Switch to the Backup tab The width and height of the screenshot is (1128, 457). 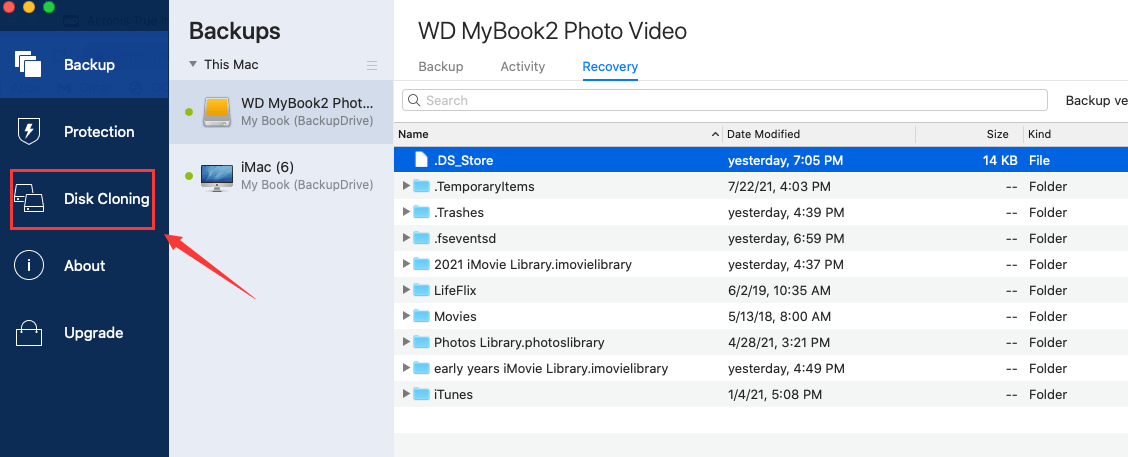tap(440, 66)
